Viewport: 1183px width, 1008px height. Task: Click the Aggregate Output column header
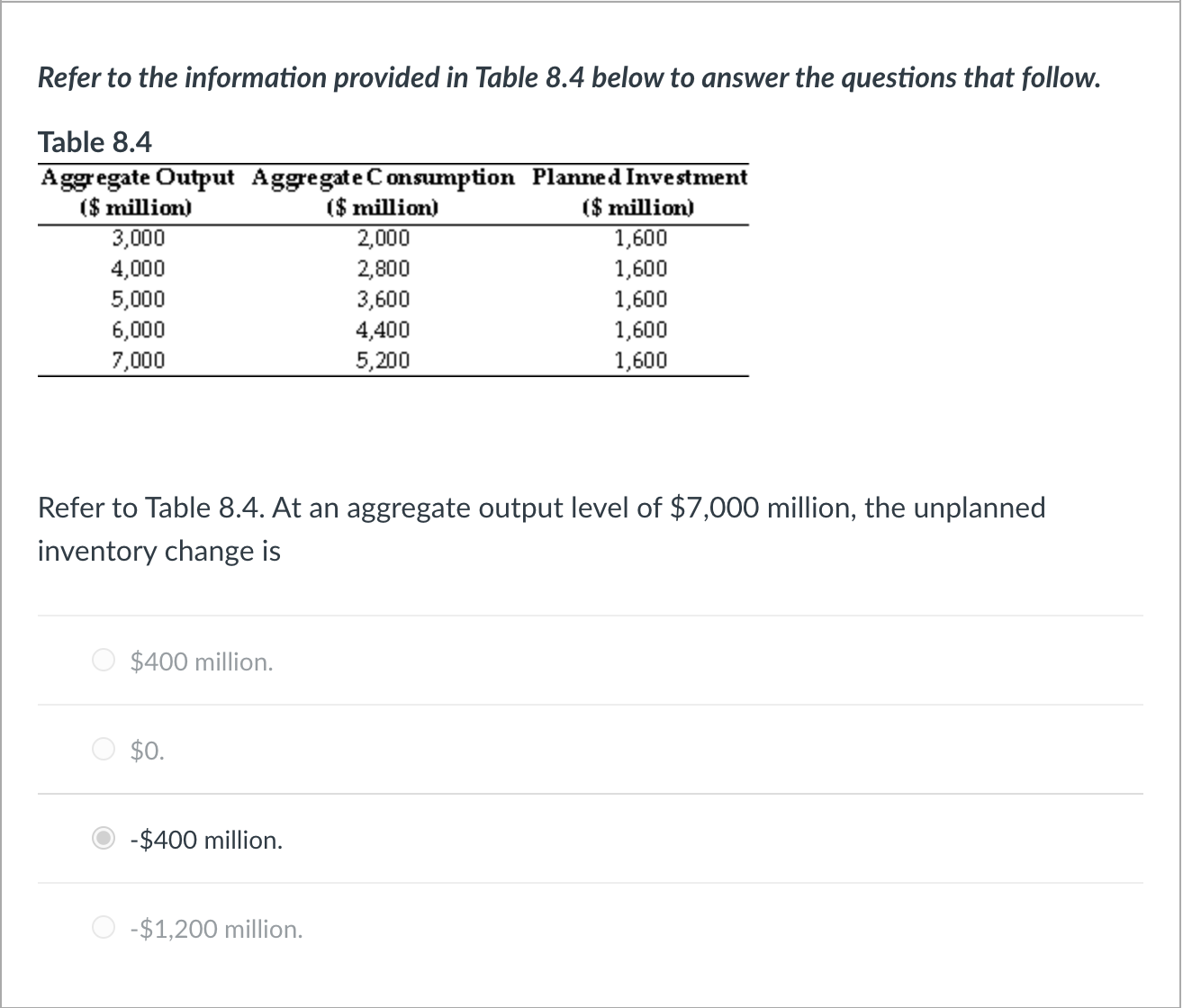(x=138, y=177)
